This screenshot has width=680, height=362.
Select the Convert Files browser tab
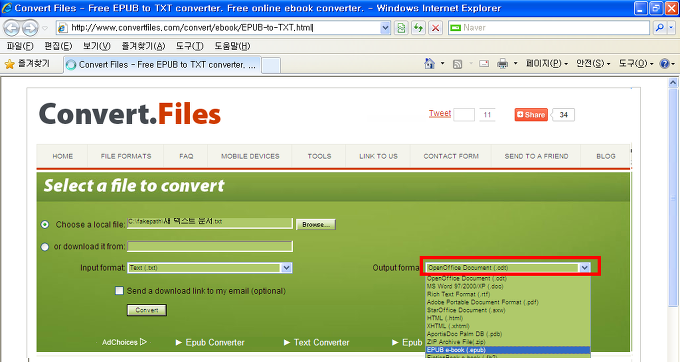pyautogui.click(x=163, y=65)
